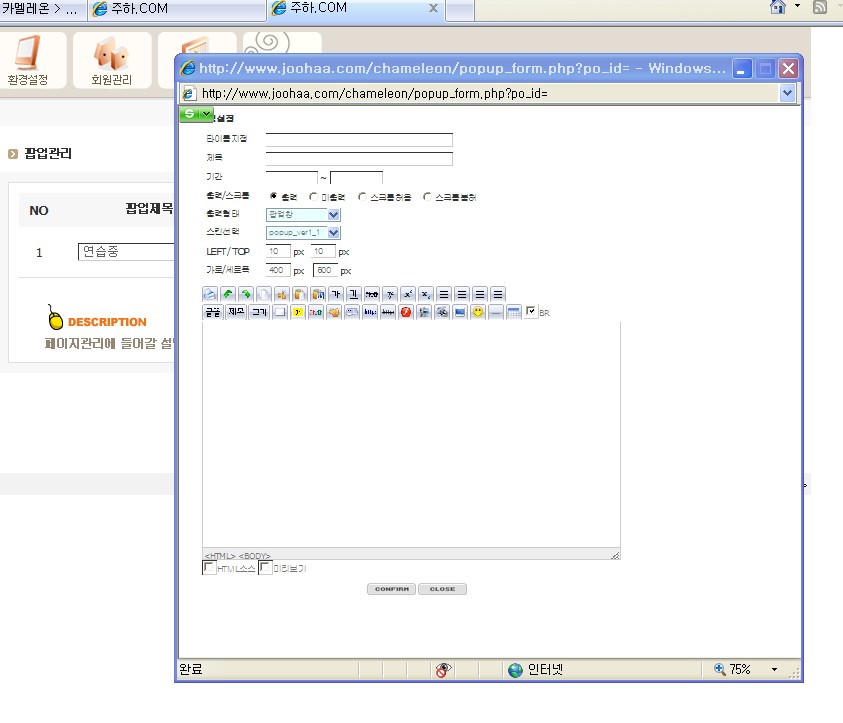Screen dimensions: 843x723
Task: Apply superscript formatting
Action: [408, 294]
